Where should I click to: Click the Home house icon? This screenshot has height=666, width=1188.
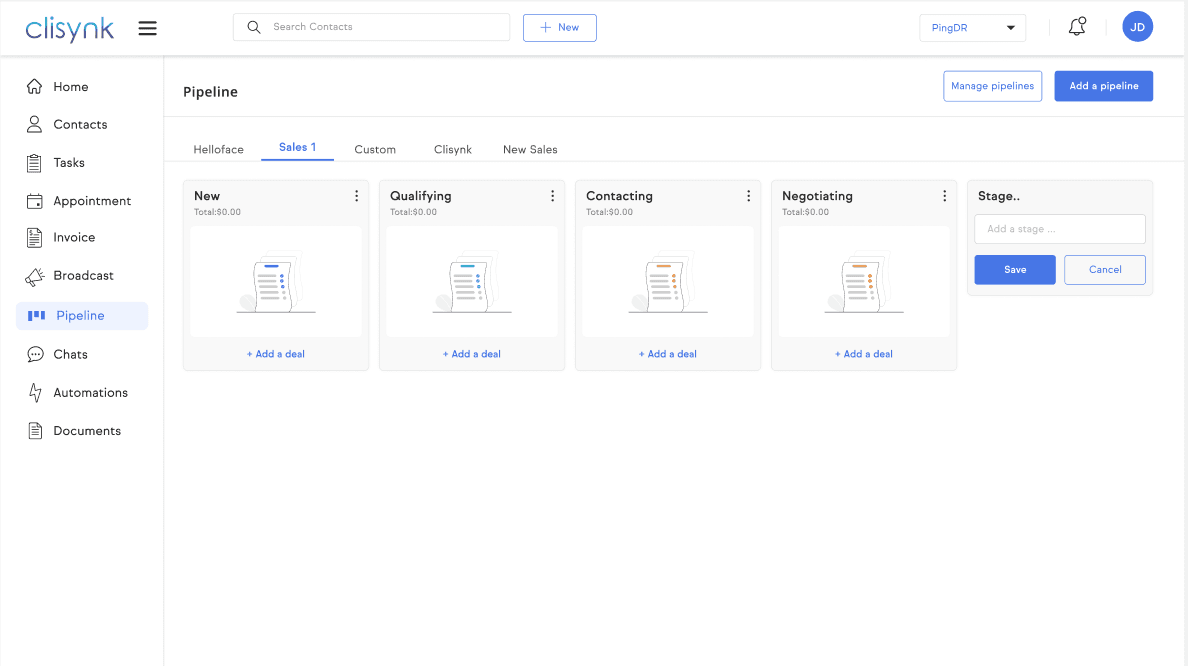pyautogui.click(x=34, y=86)
